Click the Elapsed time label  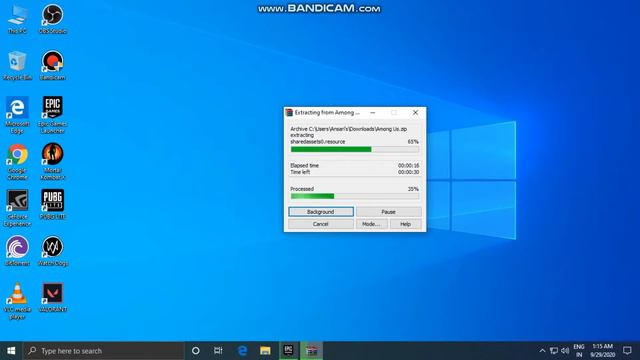point(304,166)
